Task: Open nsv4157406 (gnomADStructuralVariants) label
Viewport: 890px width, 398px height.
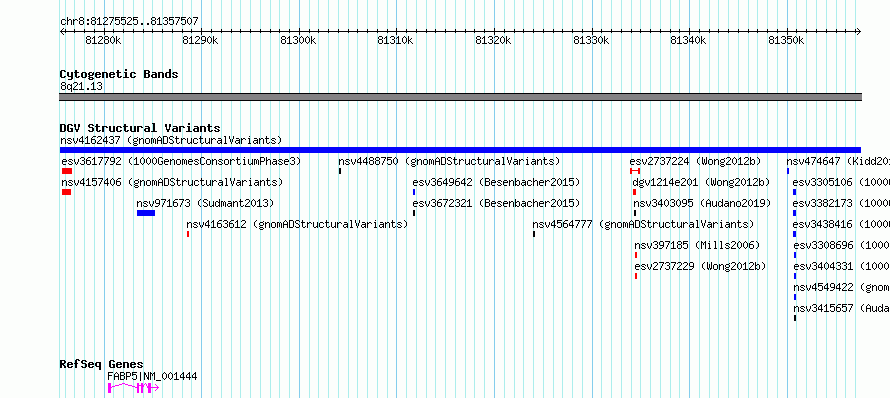Action: (x=172, y=182)
